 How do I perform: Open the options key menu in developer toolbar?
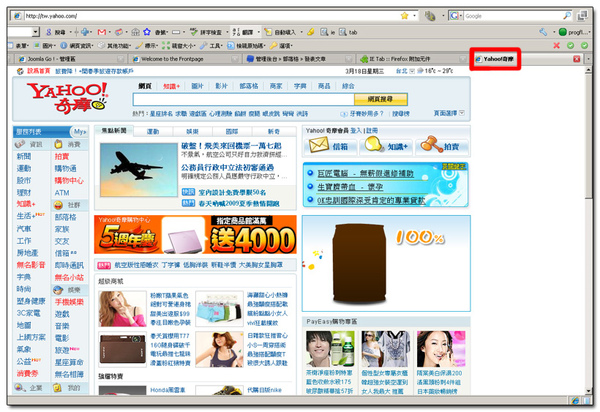coord(281,46)
